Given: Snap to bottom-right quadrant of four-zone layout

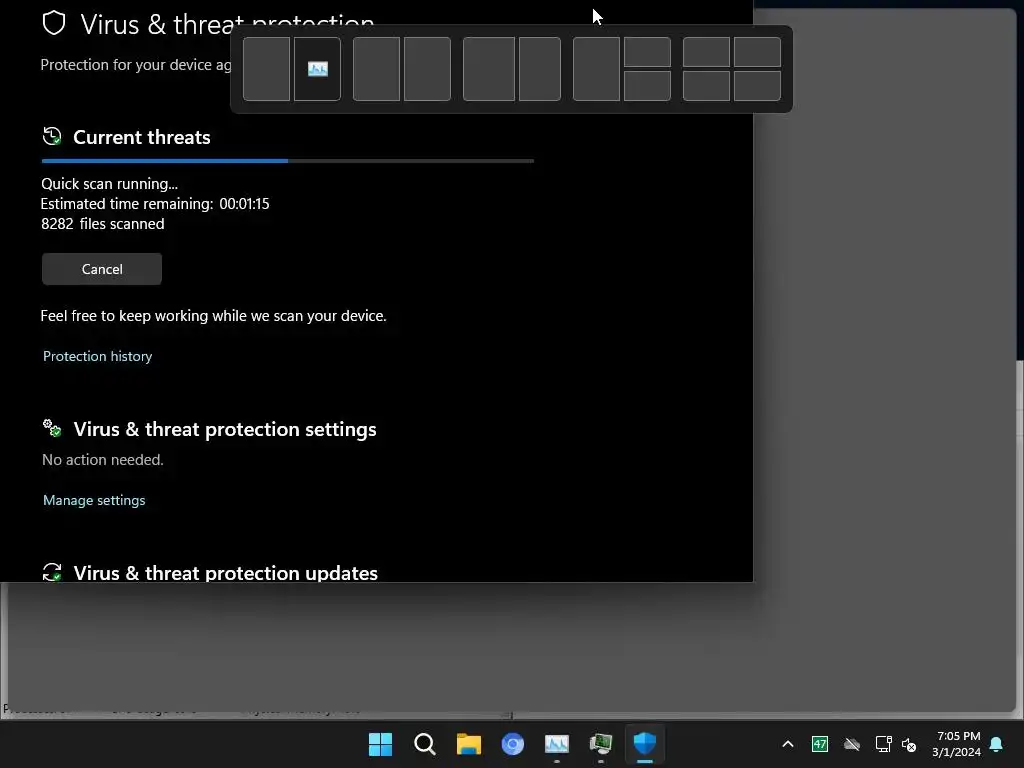Looking at the screenshot, I should (757, 86).
